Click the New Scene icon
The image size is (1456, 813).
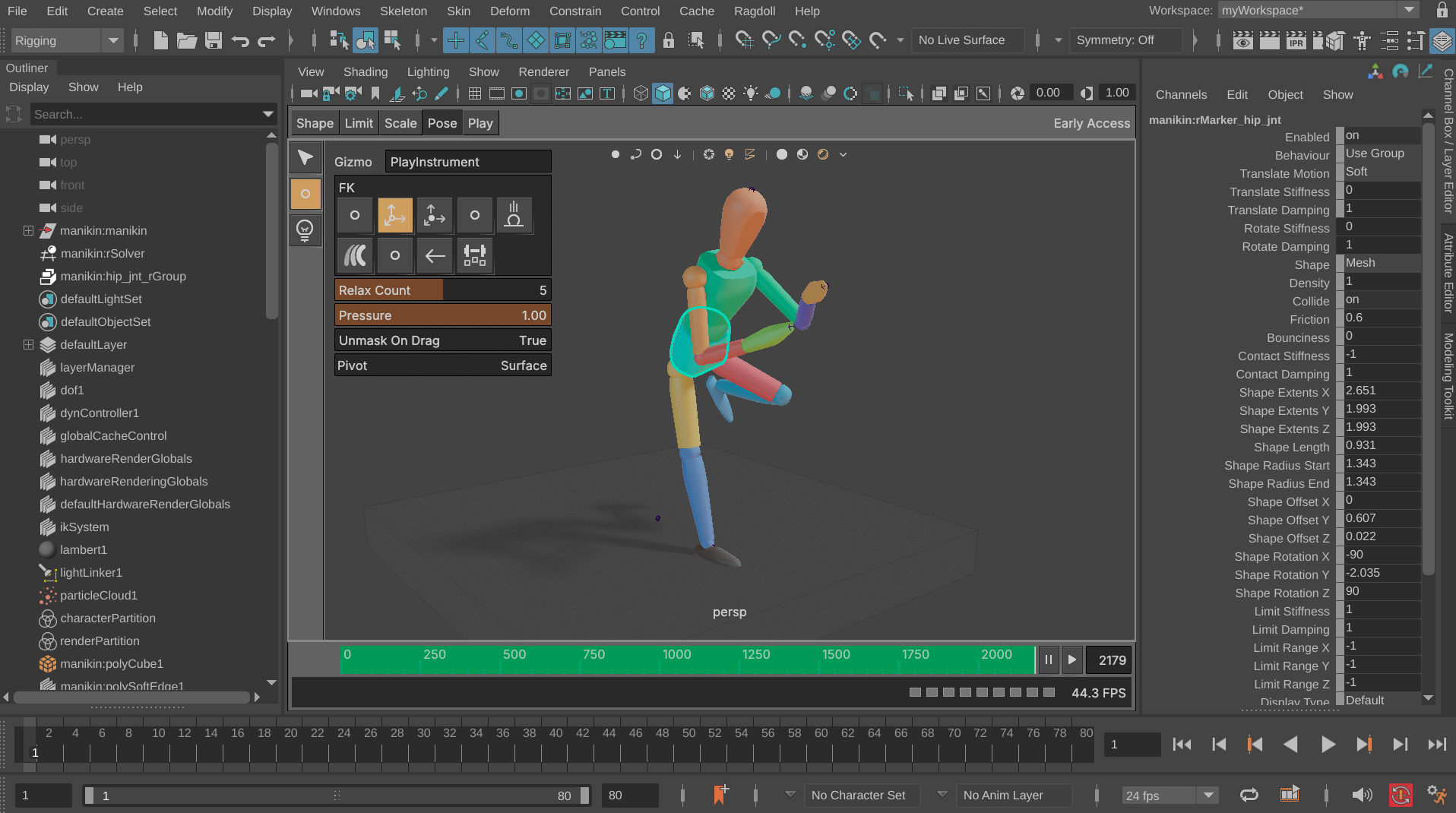pyautogui.click(x=160, y=40)
